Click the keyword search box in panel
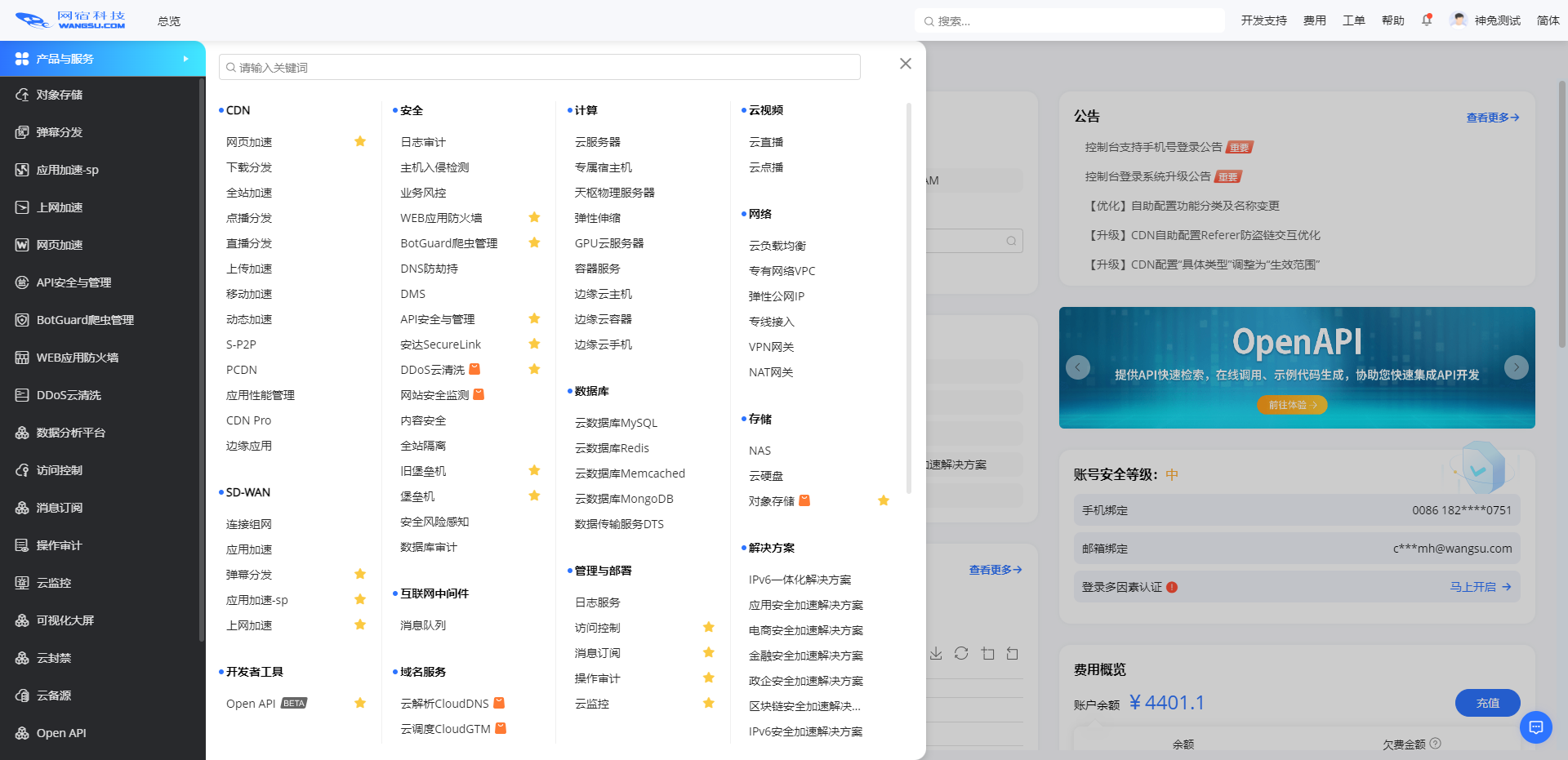1568x760 pixels. click(539, 67)
